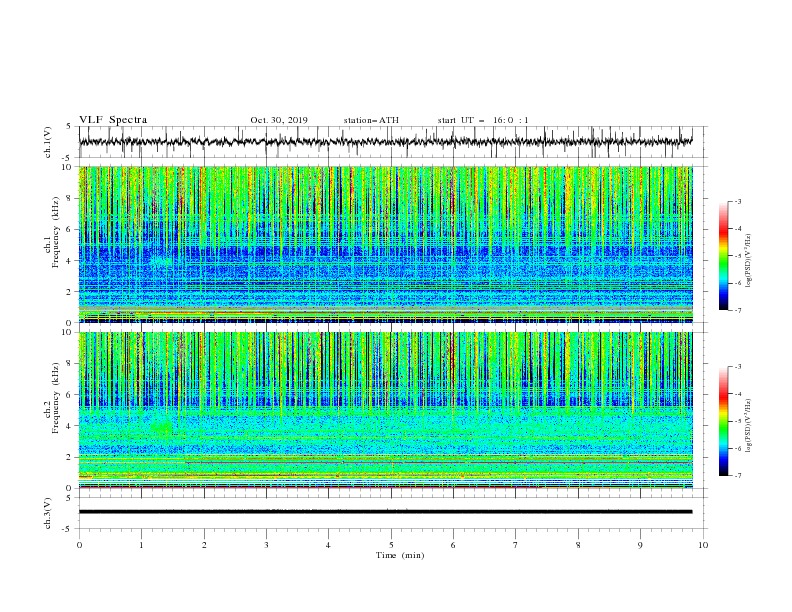
Task: Click the "-5" label on ch.2 colorbar
Action: (737, 421)
